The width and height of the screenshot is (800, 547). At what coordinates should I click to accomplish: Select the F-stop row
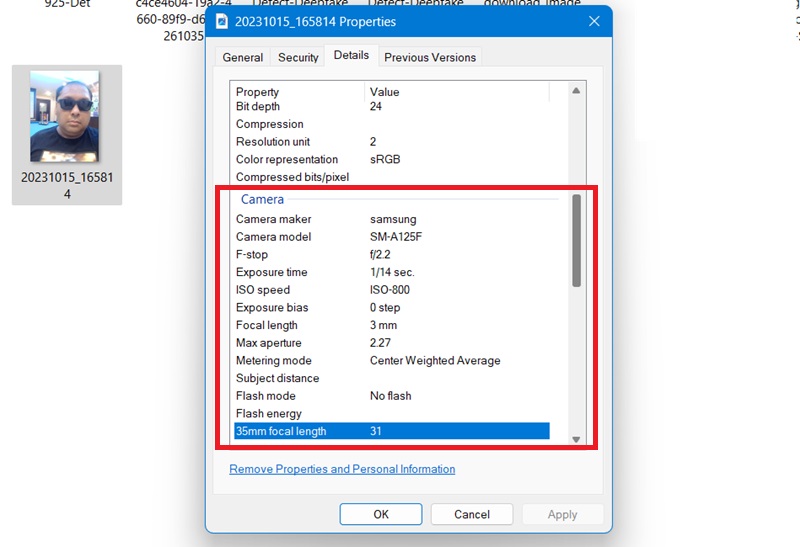point(391,254)
